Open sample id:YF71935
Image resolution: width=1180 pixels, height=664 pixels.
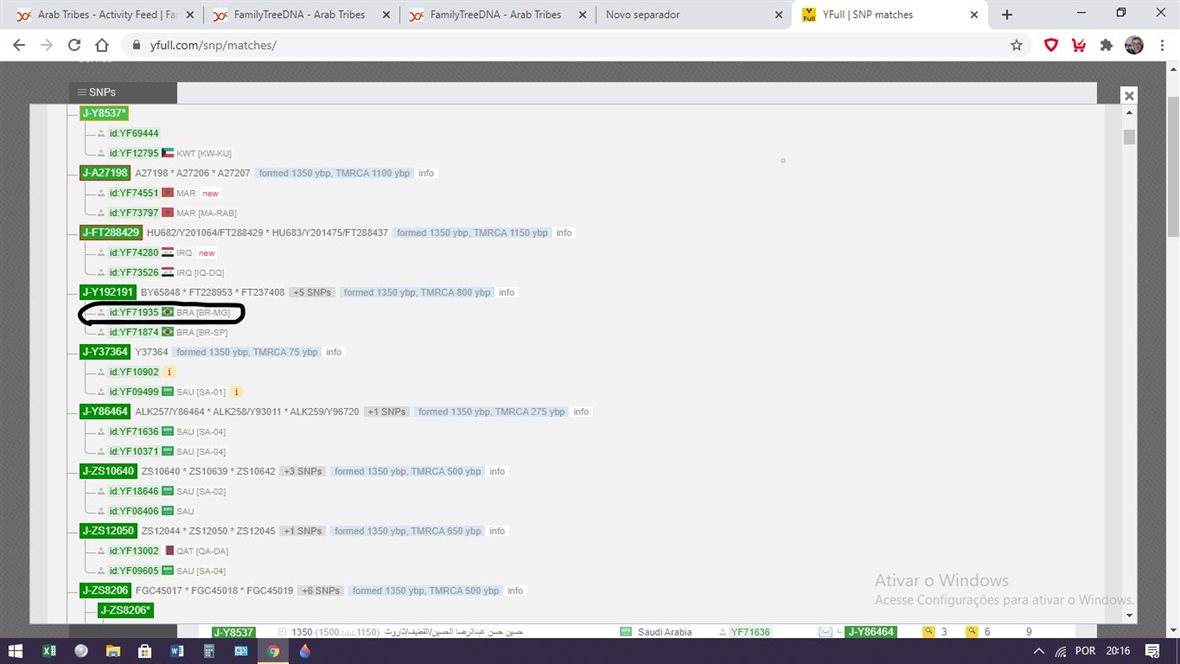(x=134, y=312)
